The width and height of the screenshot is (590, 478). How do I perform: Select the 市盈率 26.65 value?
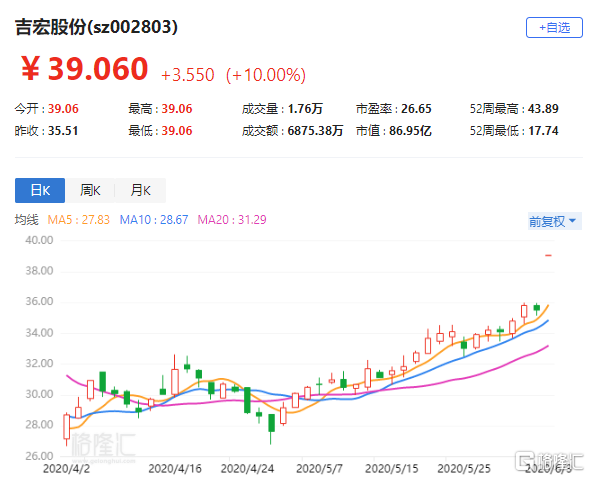tap(416, 109)
